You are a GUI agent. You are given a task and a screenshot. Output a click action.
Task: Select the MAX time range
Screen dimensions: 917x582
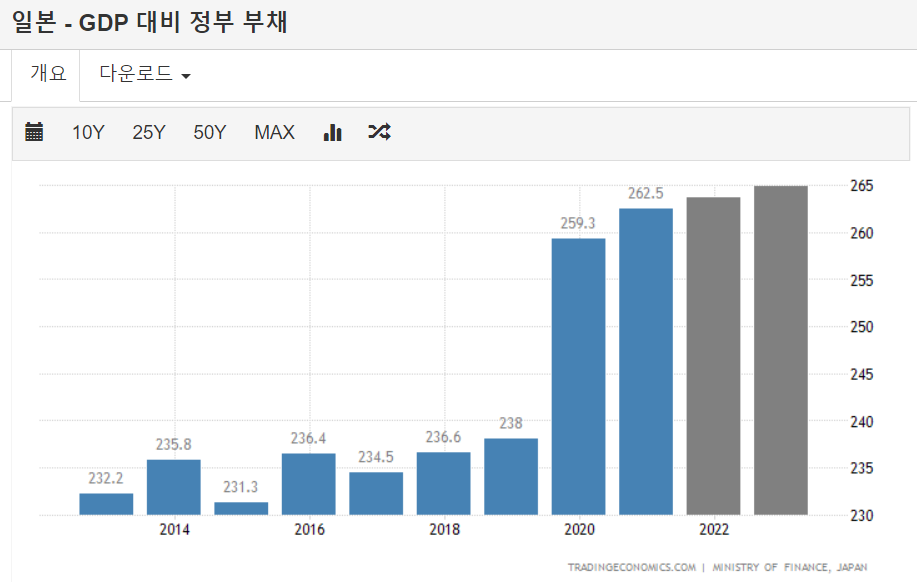(274, 132)
